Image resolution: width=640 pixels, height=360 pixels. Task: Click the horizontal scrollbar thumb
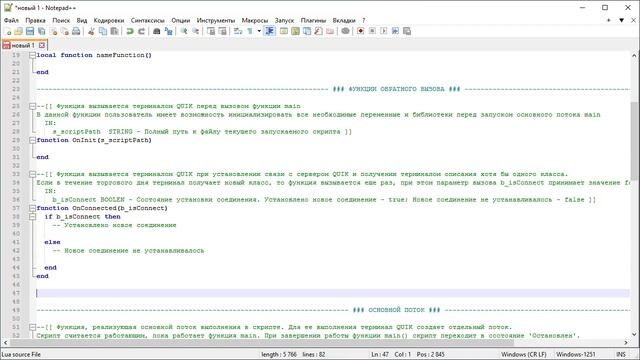coord(262,343)
